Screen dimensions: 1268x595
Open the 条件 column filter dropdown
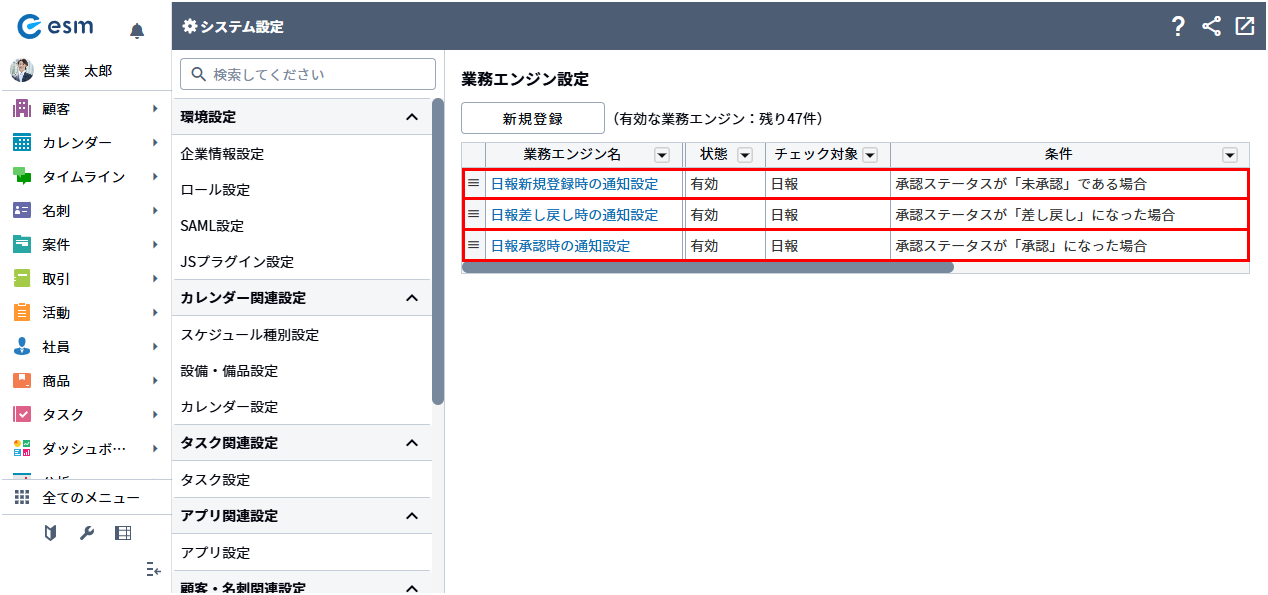point(1229,155)
